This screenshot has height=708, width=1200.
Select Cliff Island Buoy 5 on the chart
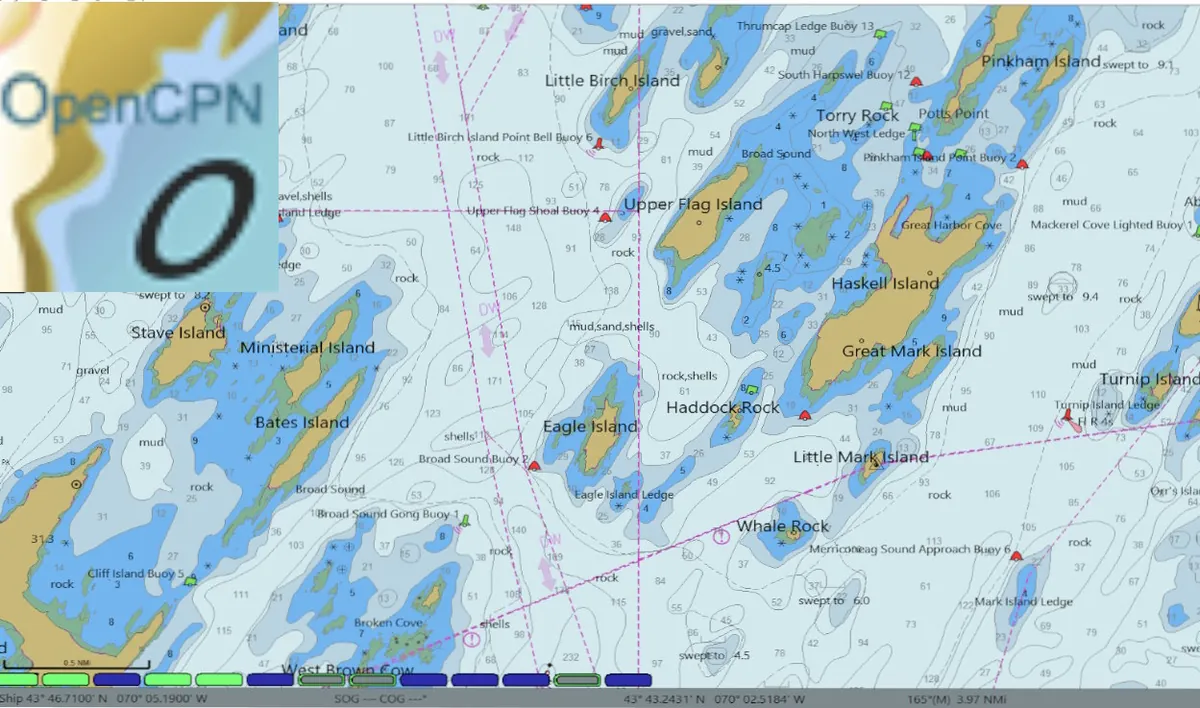click(190, 582)
